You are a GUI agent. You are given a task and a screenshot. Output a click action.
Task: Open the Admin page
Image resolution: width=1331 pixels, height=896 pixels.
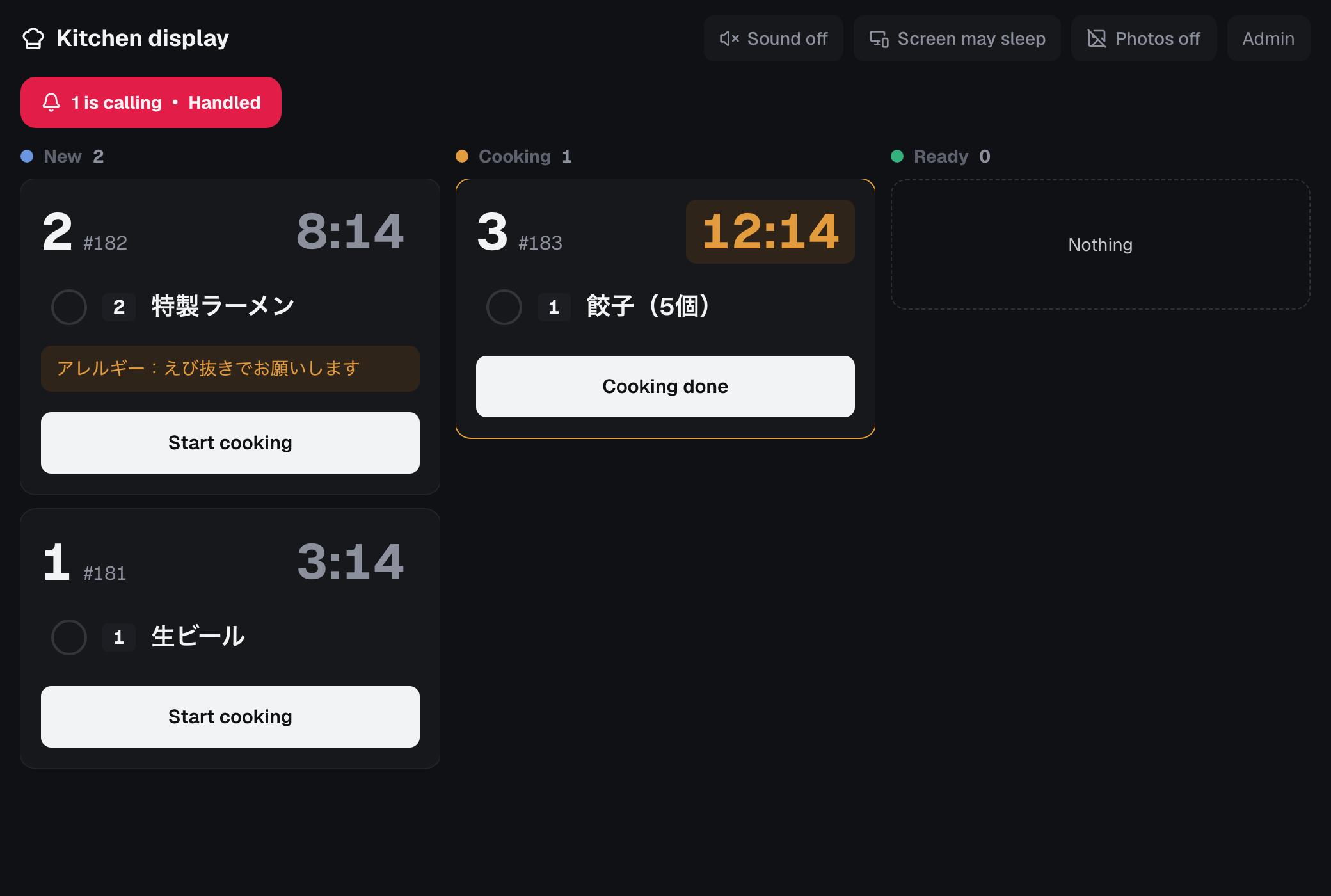pyautogui.click(x=1268, y=38)
